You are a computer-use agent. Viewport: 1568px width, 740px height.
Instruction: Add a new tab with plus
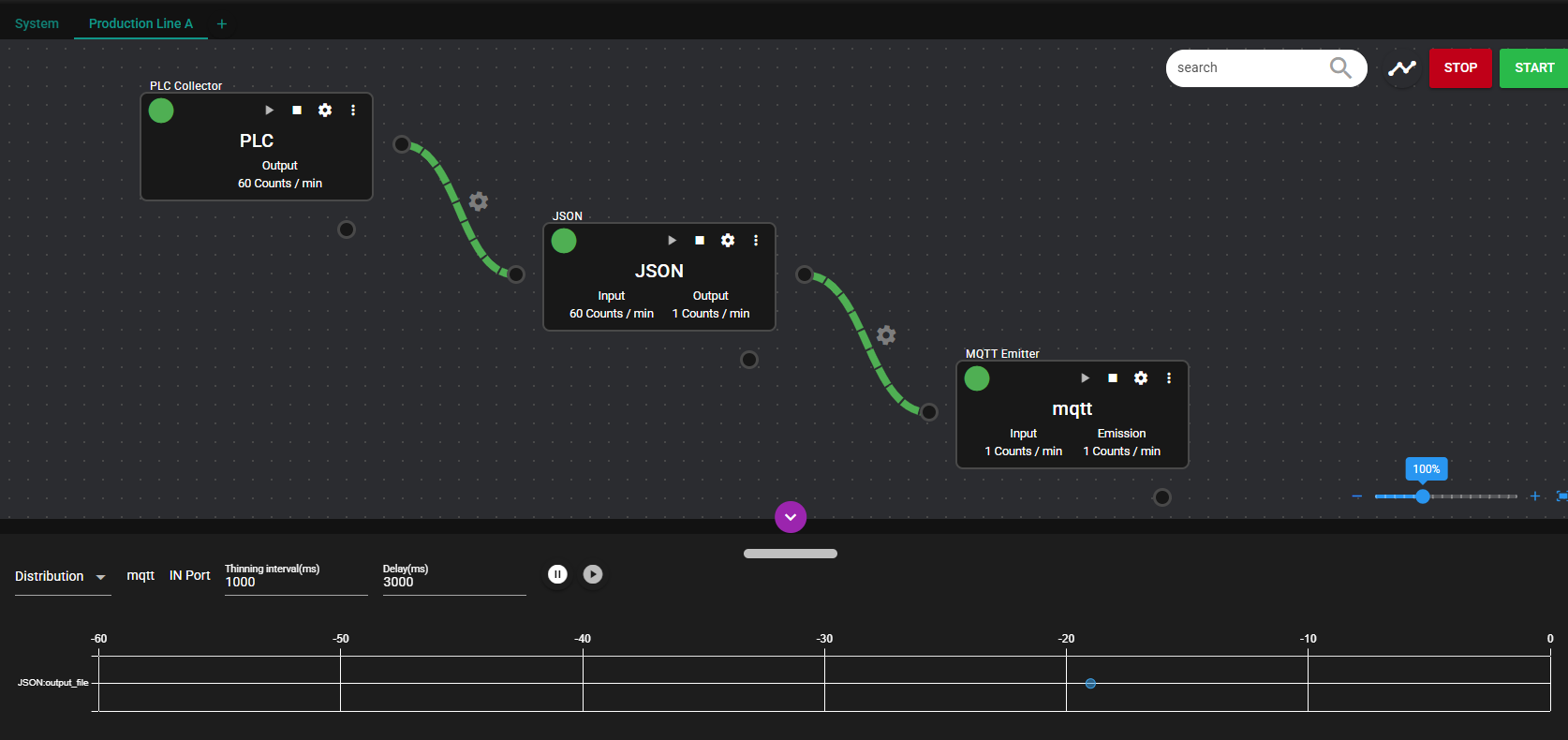tap(222, 24)
